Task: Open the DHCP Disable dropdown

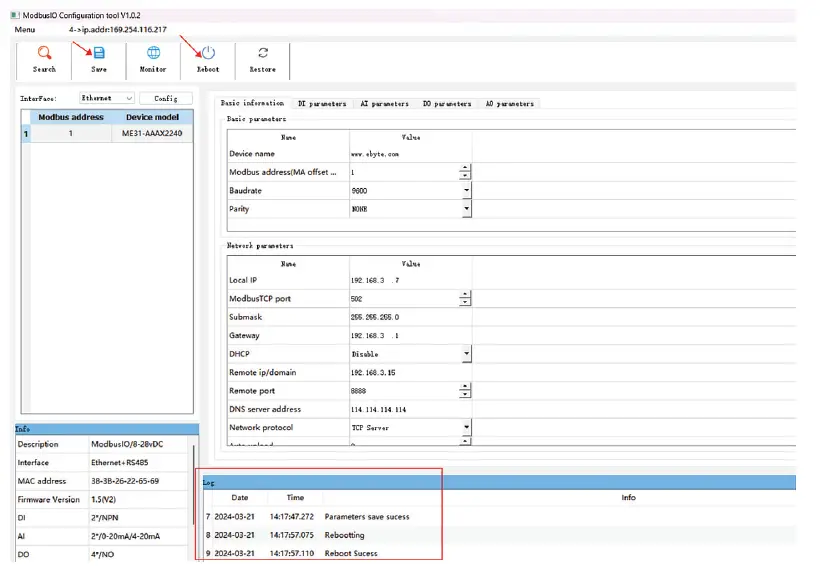Action: coord(466,353)
